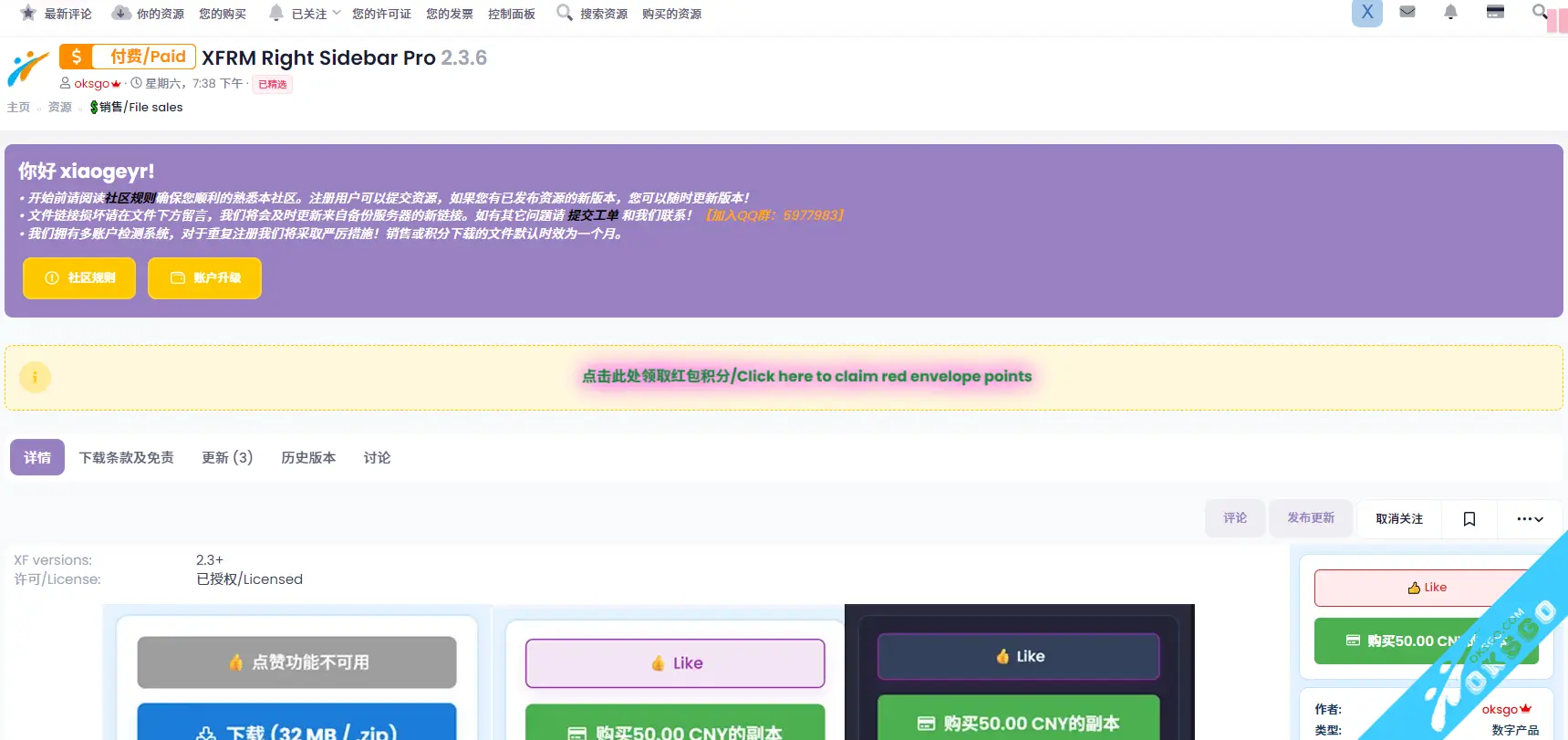Click the 评论 review button
Screen dimensions: 1568x740
1235,518
